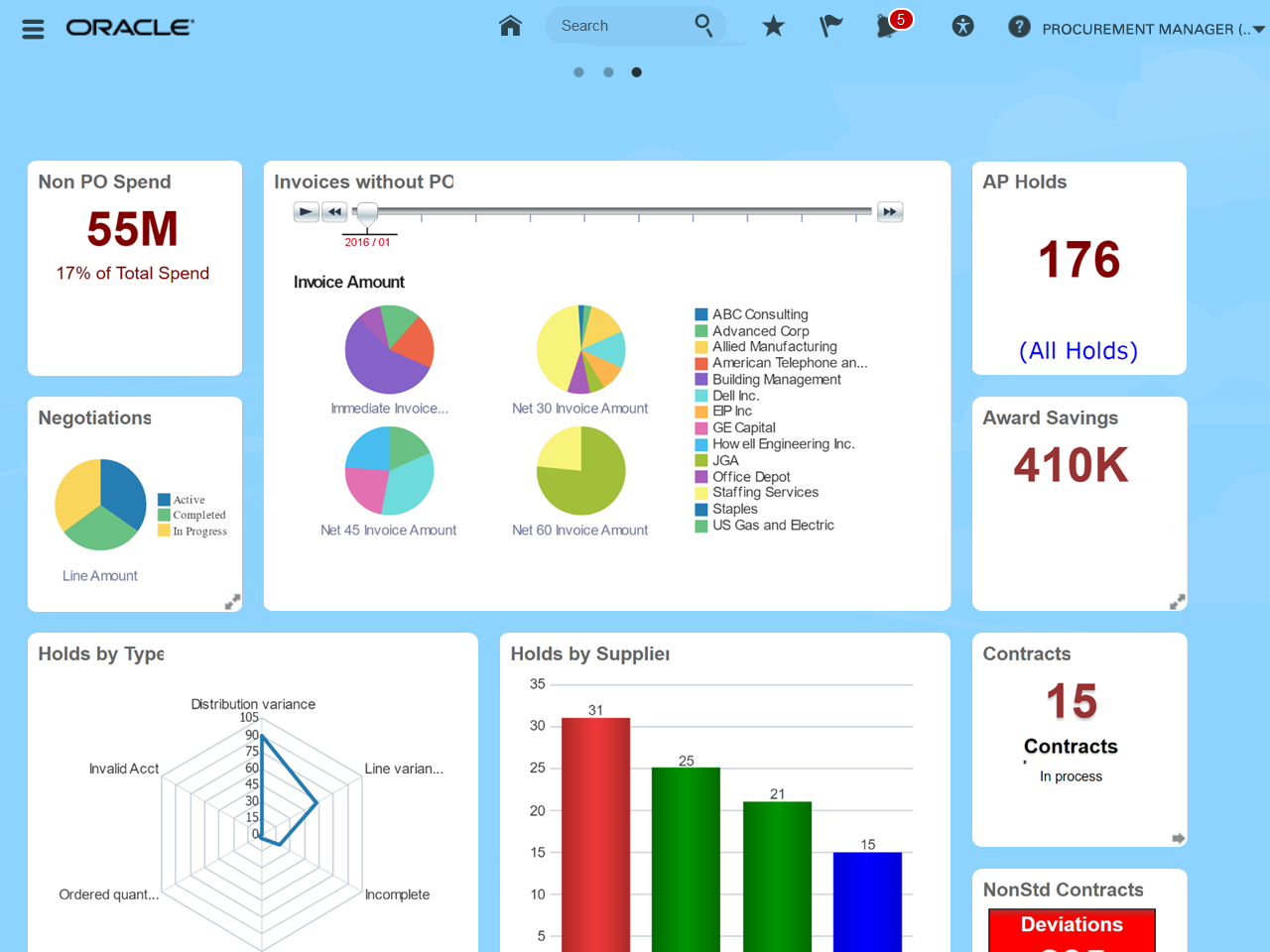The image size is (1270, 952).
Task: Expand the Negotiations tile with its corner icon
Action: [x=232, y=602]
